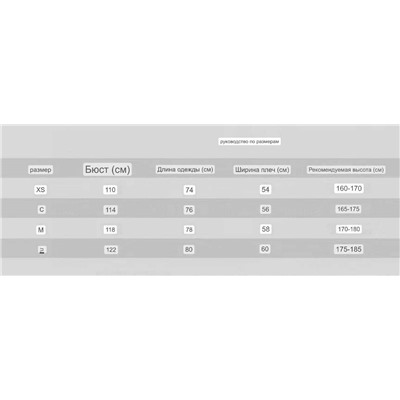Select the bust value 110
The width and height of the screenshot is (400, 400).
110,190
